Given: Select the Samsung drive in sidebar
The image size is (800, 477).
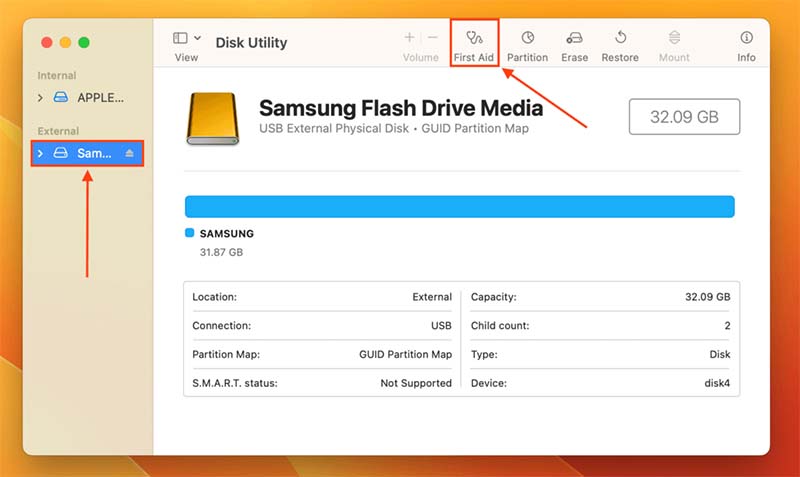Looking at the screenshot, I should click(92, 153).
